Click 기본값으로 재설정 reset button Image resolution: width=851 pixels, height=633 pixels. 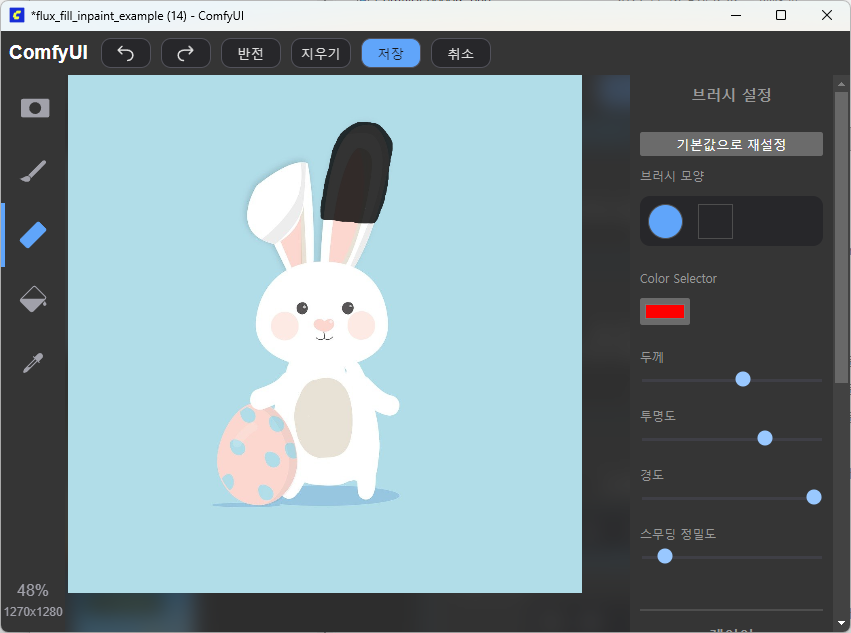731,145
